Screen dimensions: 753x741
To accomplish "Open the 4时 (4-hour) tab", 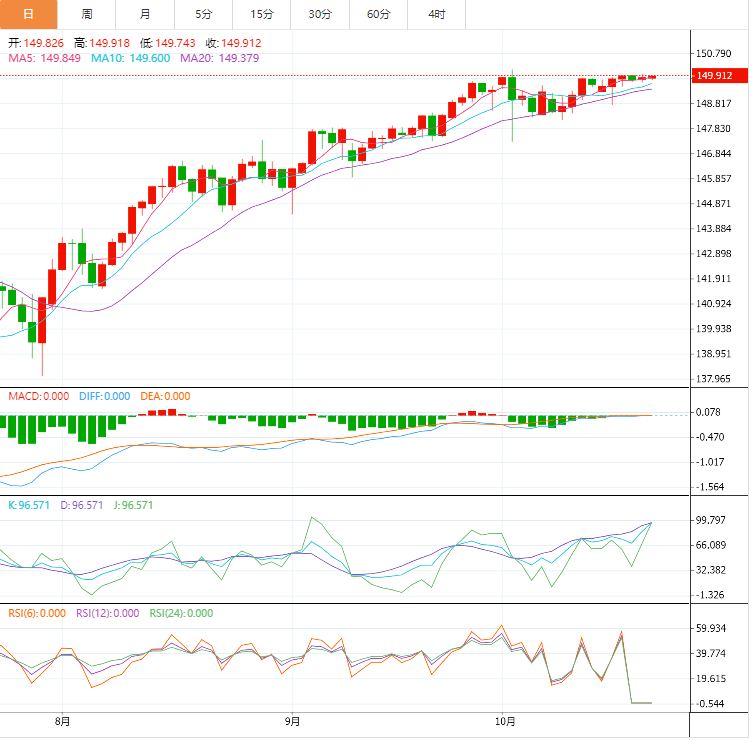I will click(437, 14).
